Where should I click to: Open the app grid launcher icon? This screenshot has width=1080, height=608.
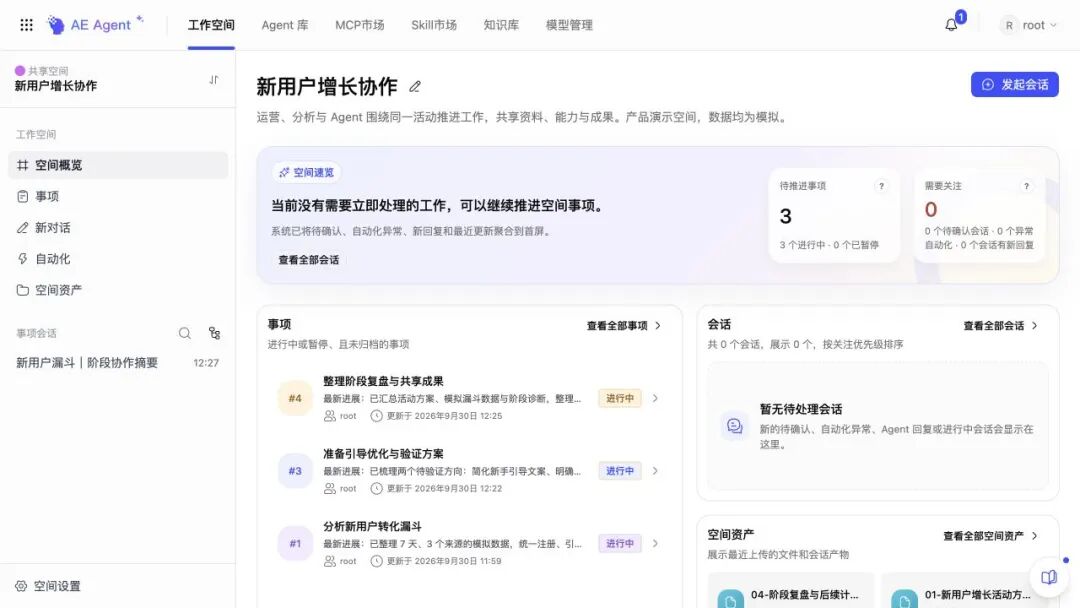tap(26, 25)
